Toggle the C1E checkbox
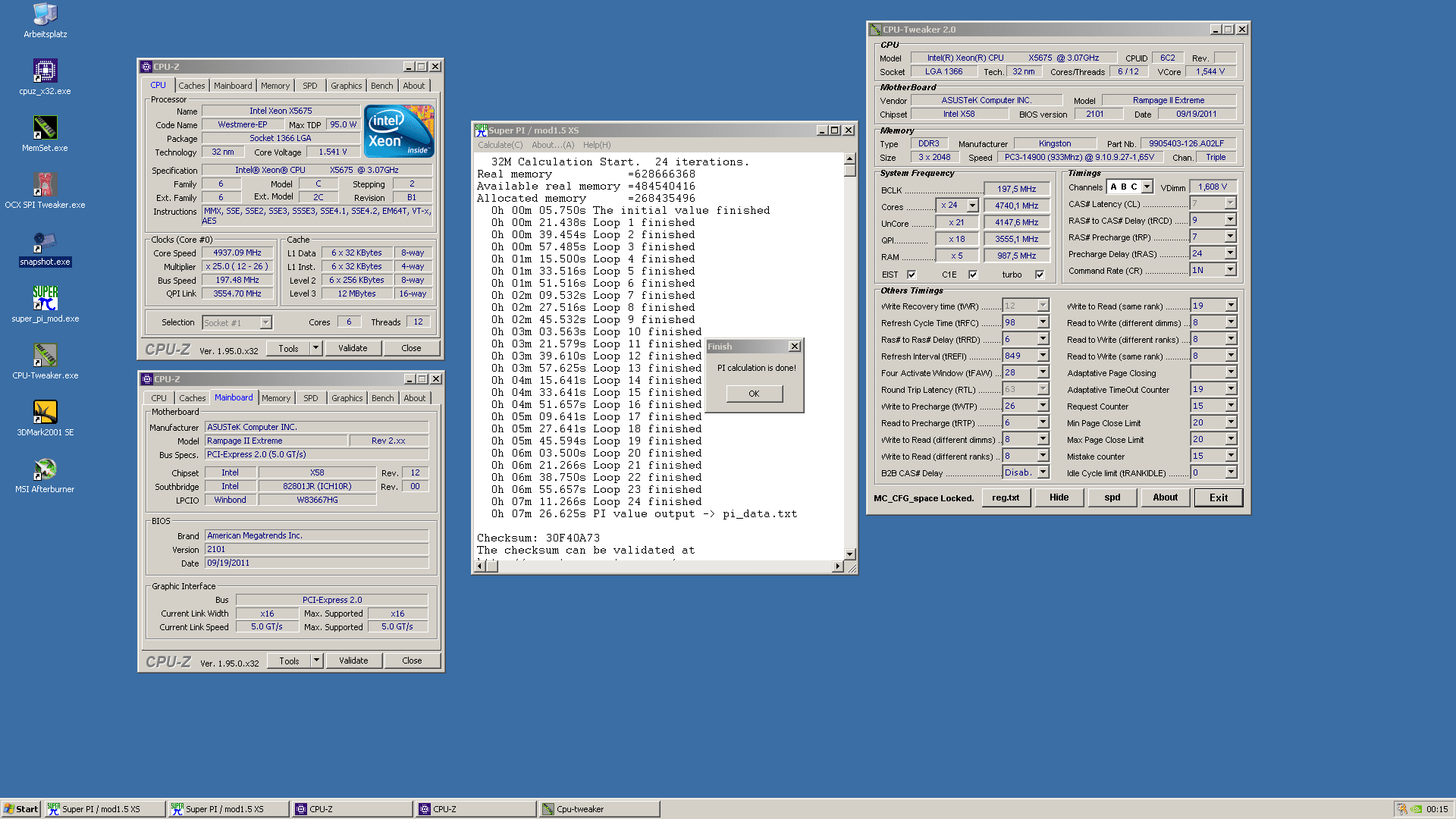 tap(973, 275)
